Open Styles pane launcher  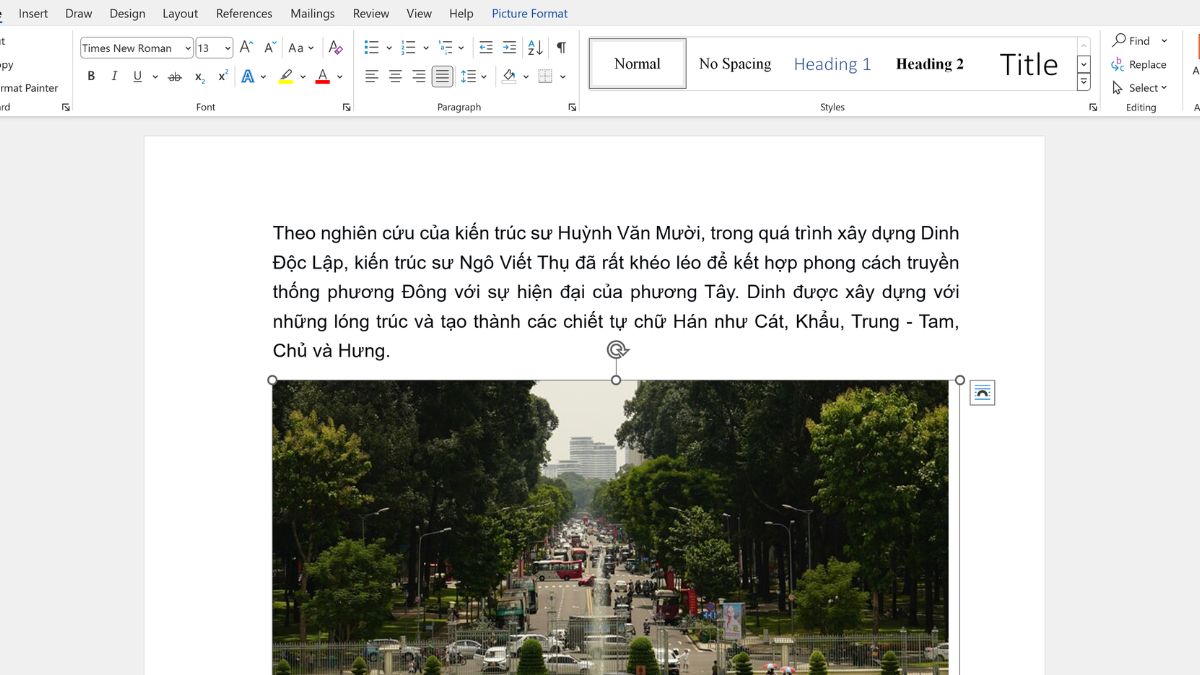point(1093,107)
